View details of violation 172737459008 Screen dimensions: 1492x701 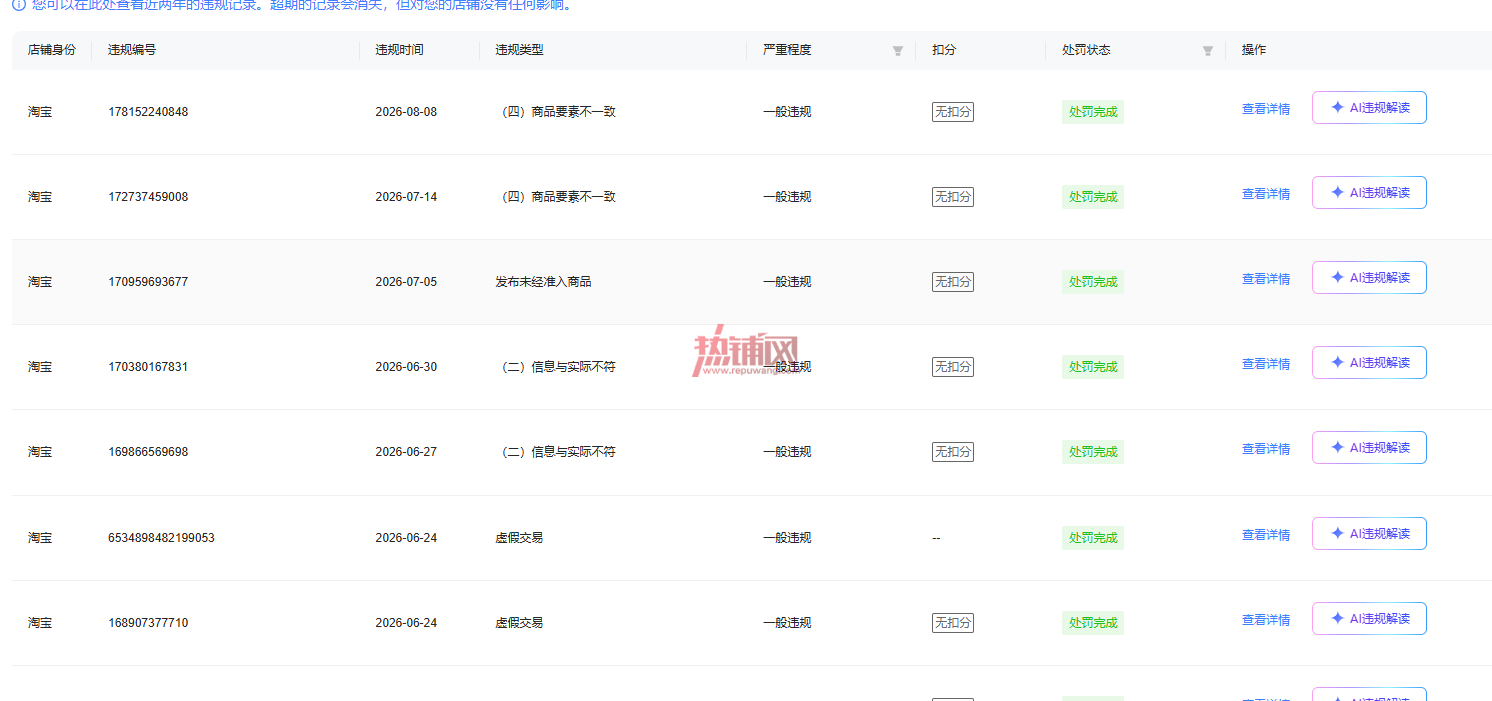1265,194
